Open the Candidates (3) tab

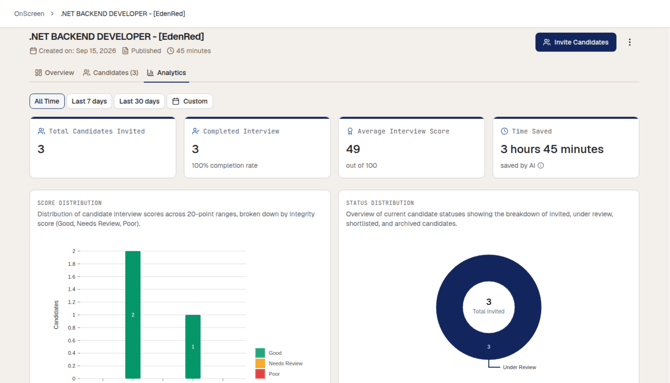(x=111, y=73)
